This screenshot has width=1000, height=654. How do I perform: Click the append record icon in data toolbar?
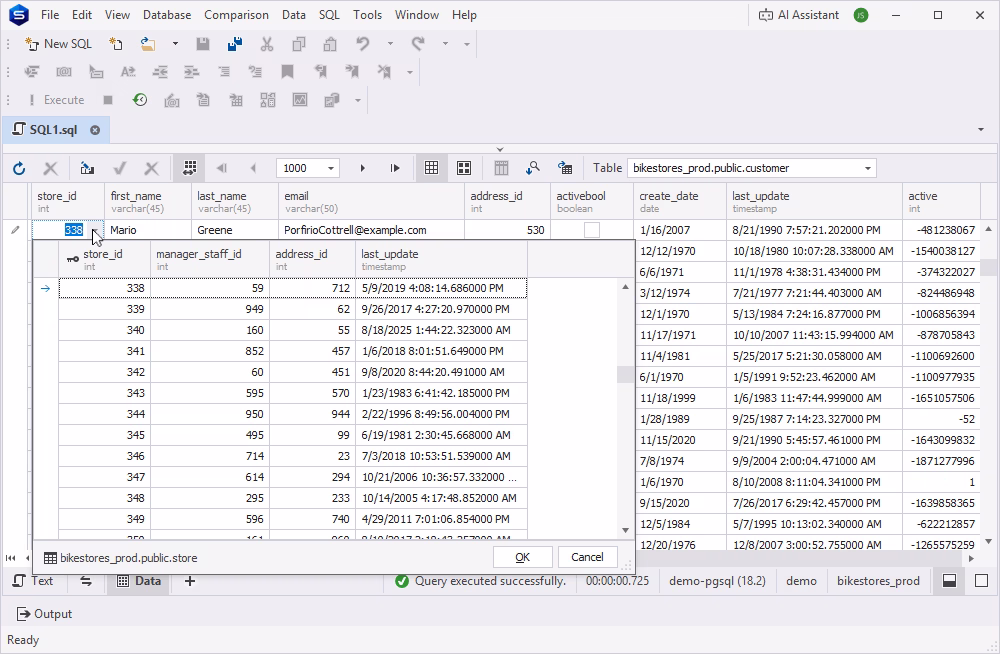[87, 168]
